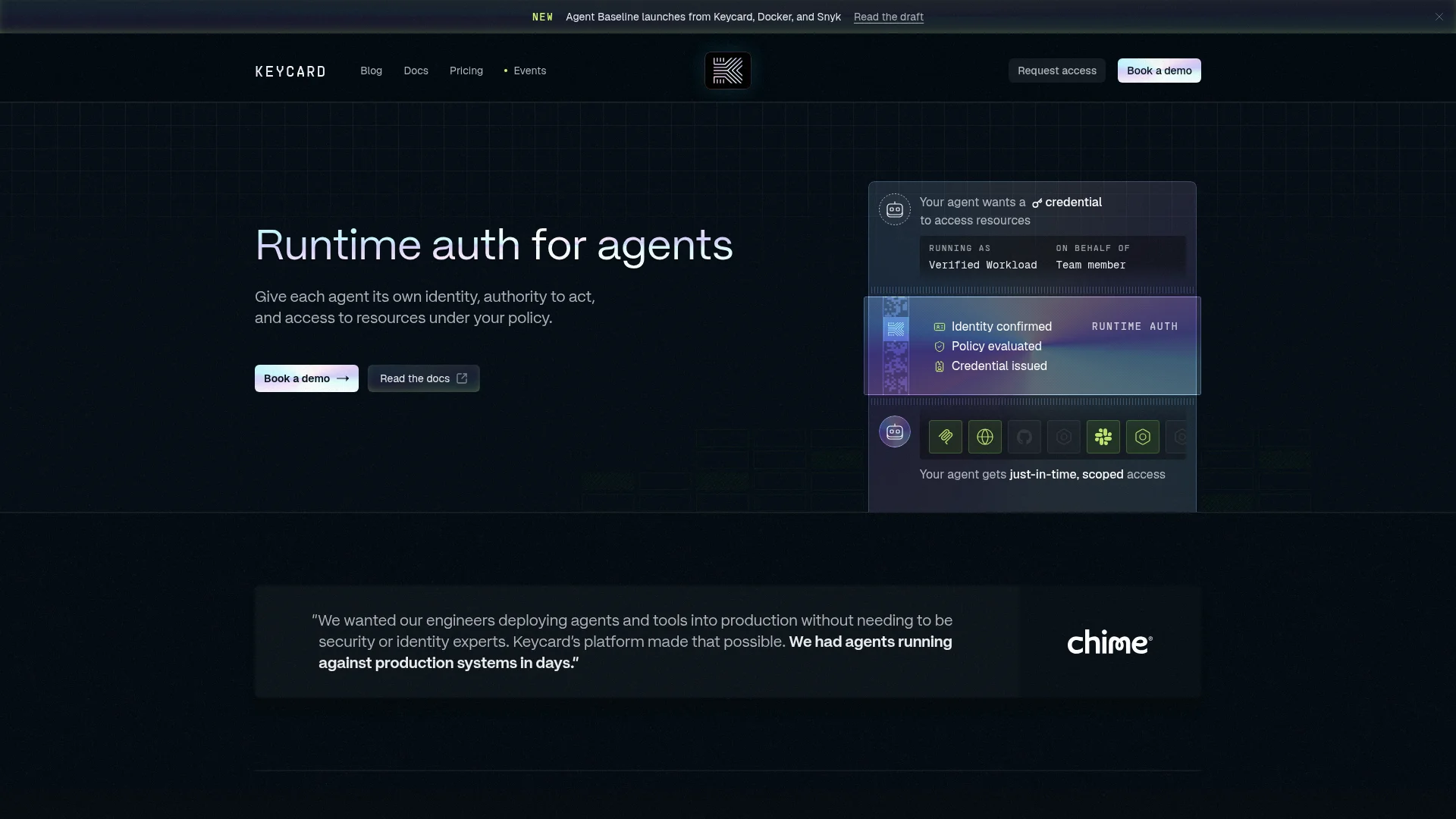Go to Pricing
The image size is (1456, 819).
point(466,71)
